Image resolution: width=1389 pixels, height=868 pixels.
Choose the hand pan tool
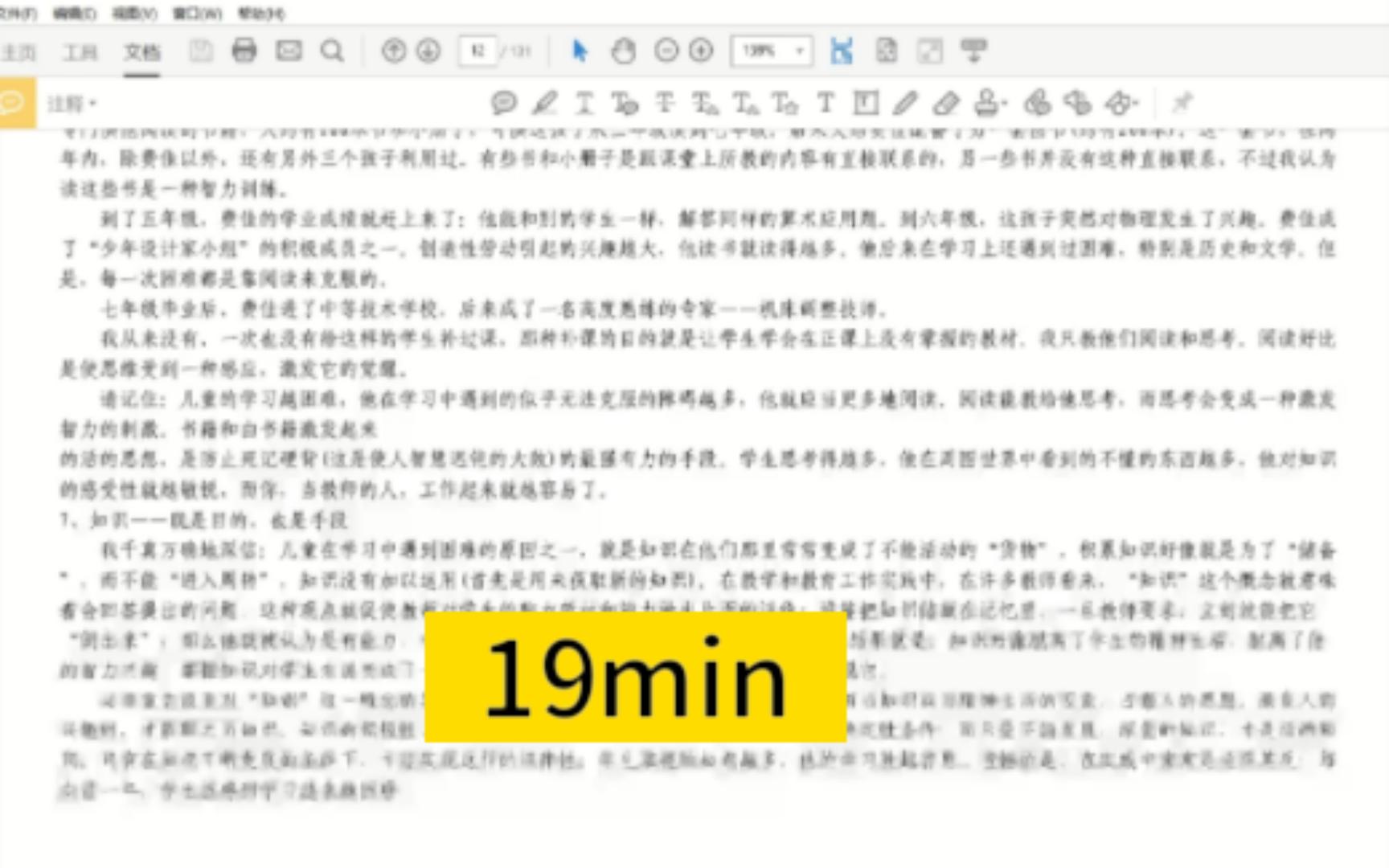(x=624, y=51)
